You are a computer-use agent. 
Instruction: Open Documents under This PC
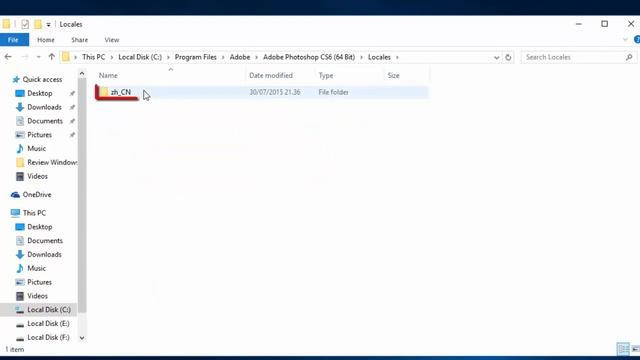point(44,241)
